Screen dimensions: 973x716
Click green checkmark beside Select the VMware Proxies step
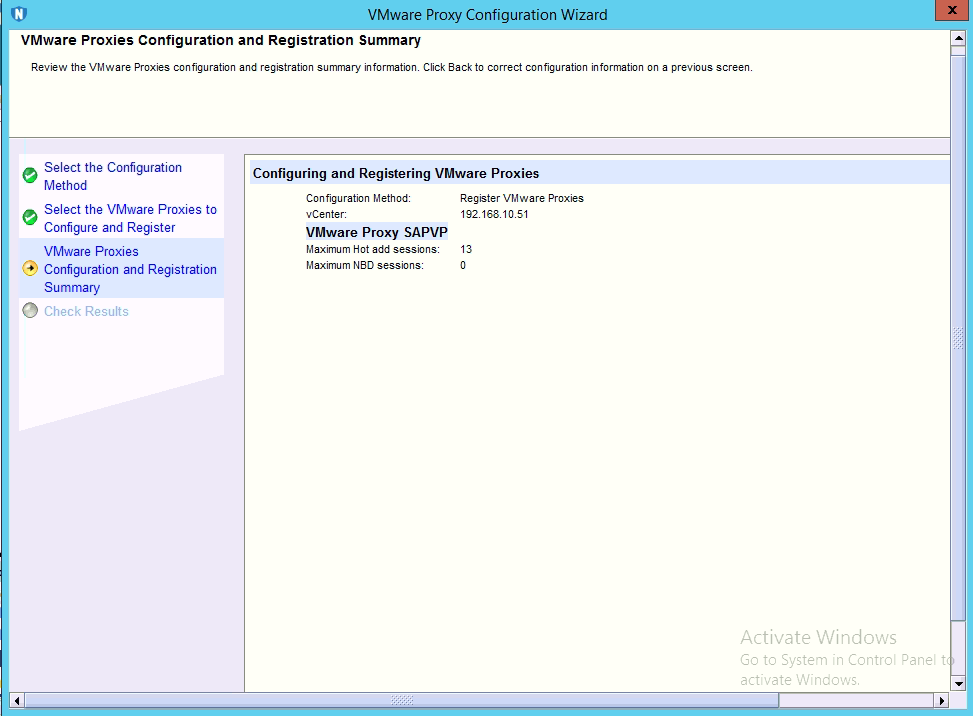coord(30,218)
